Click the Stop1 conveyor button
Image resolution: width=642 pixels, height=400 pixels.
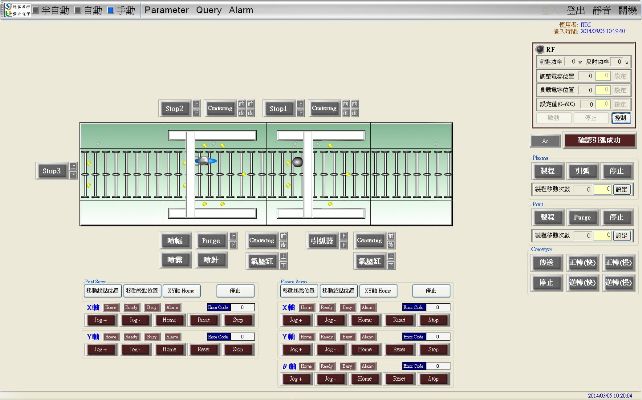click(279, 108)
